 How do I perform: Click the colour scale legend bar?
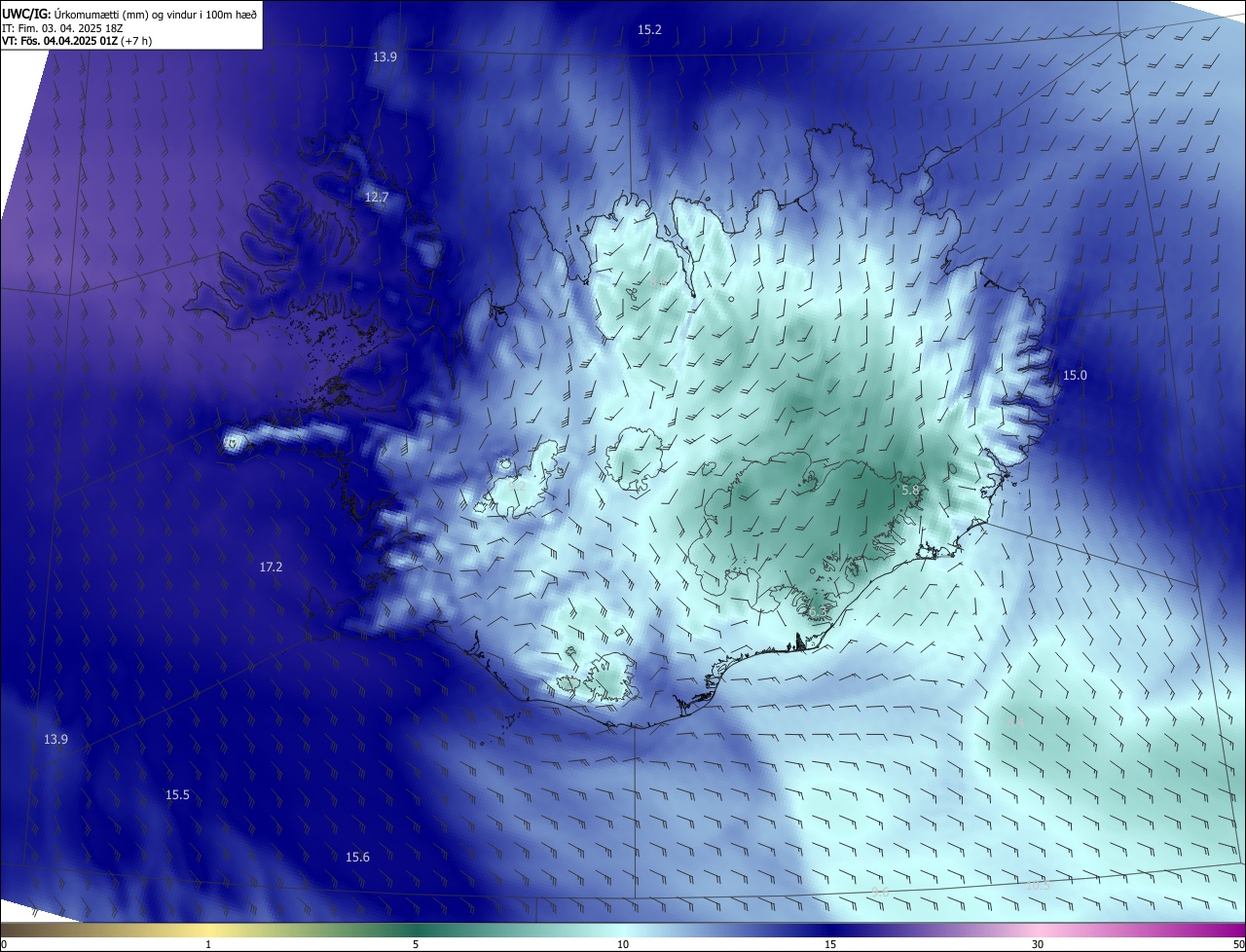[x=623, y=930]
